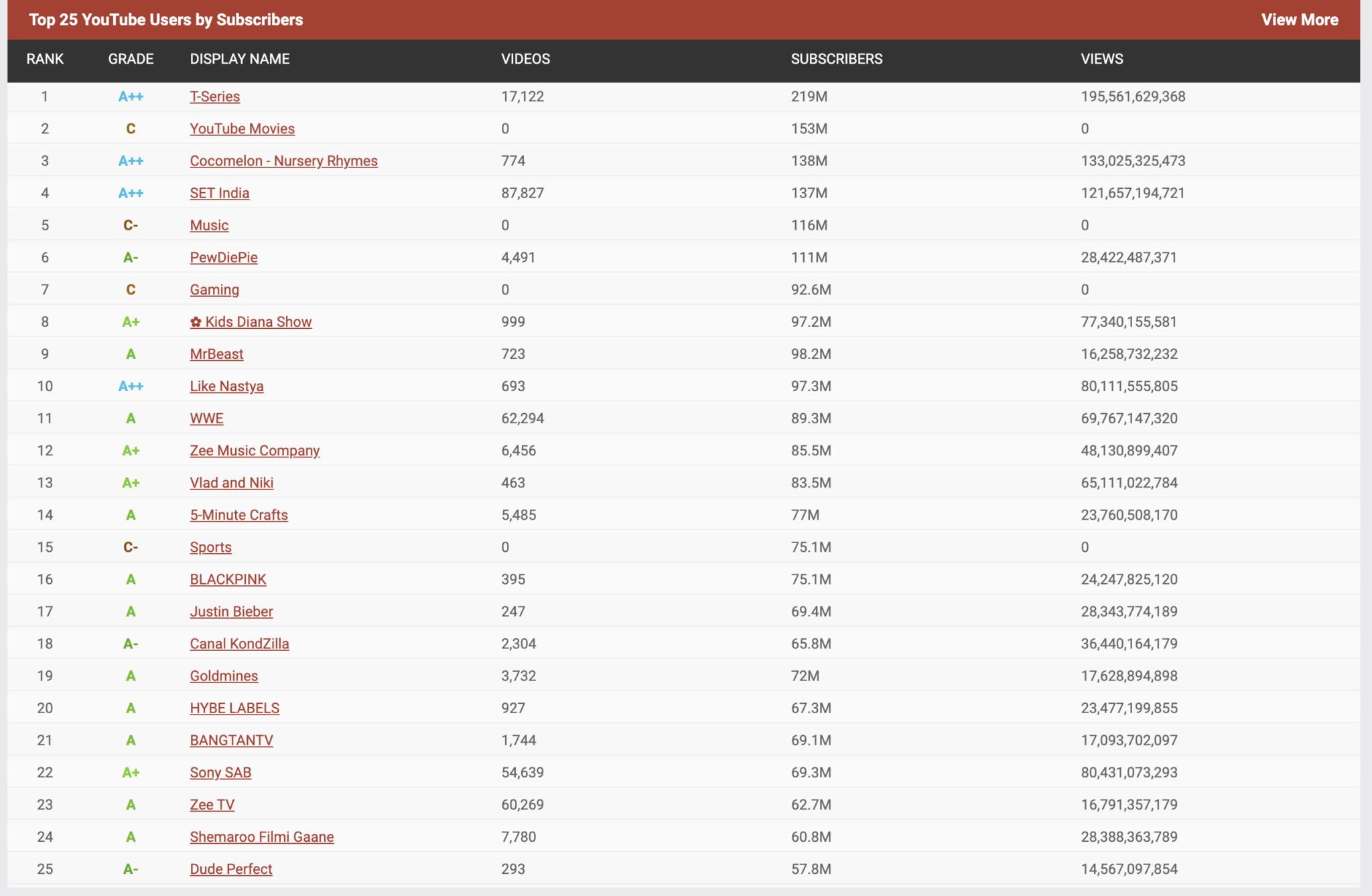
Task: Click the View More link
Action: 1299,19
